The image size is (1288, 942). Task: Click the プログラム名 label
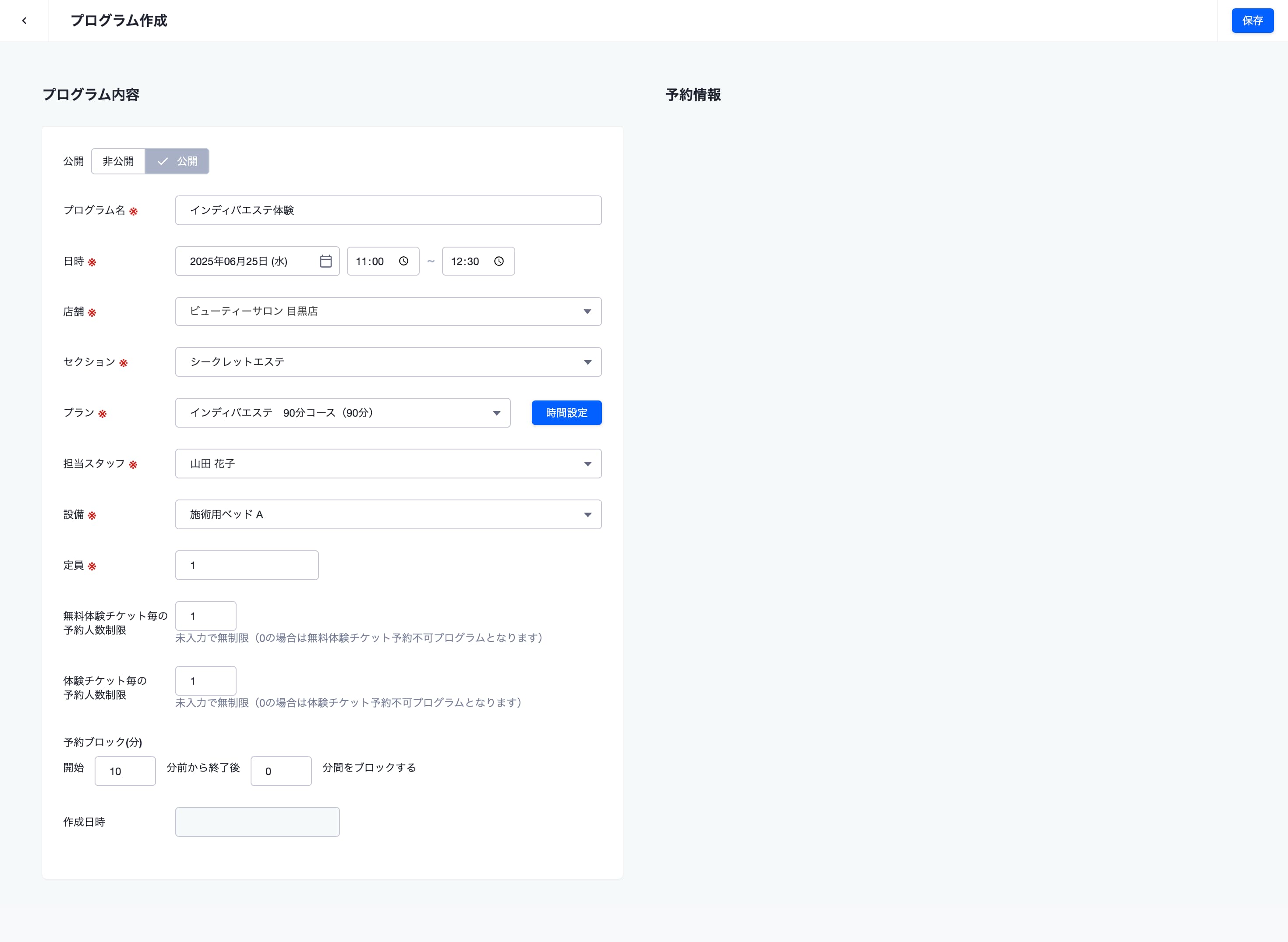point(94,210)
